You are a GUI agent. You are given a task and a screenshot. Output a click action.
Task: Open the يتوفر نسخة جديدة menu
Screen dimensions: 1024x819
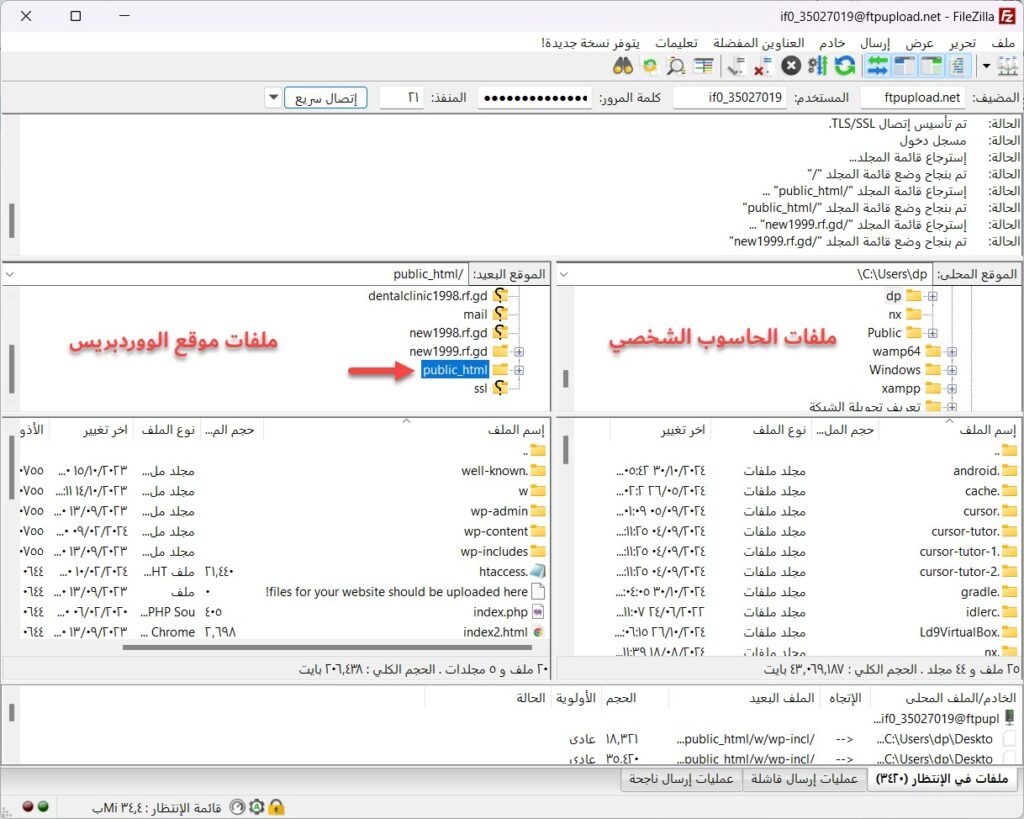click(x=590, y=42)
